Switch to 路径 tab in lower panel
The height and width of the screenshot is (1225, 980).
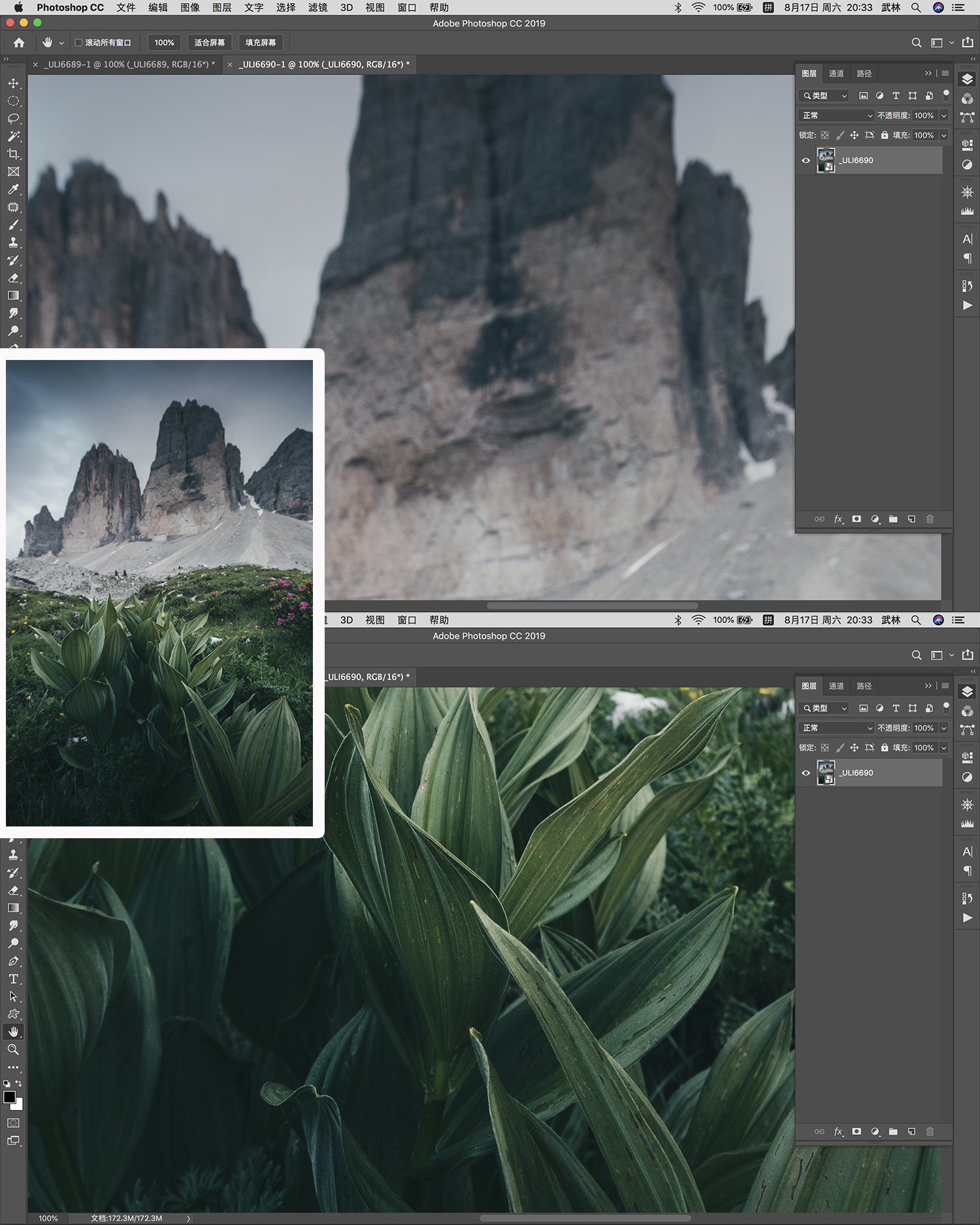[x=864, y=686]
